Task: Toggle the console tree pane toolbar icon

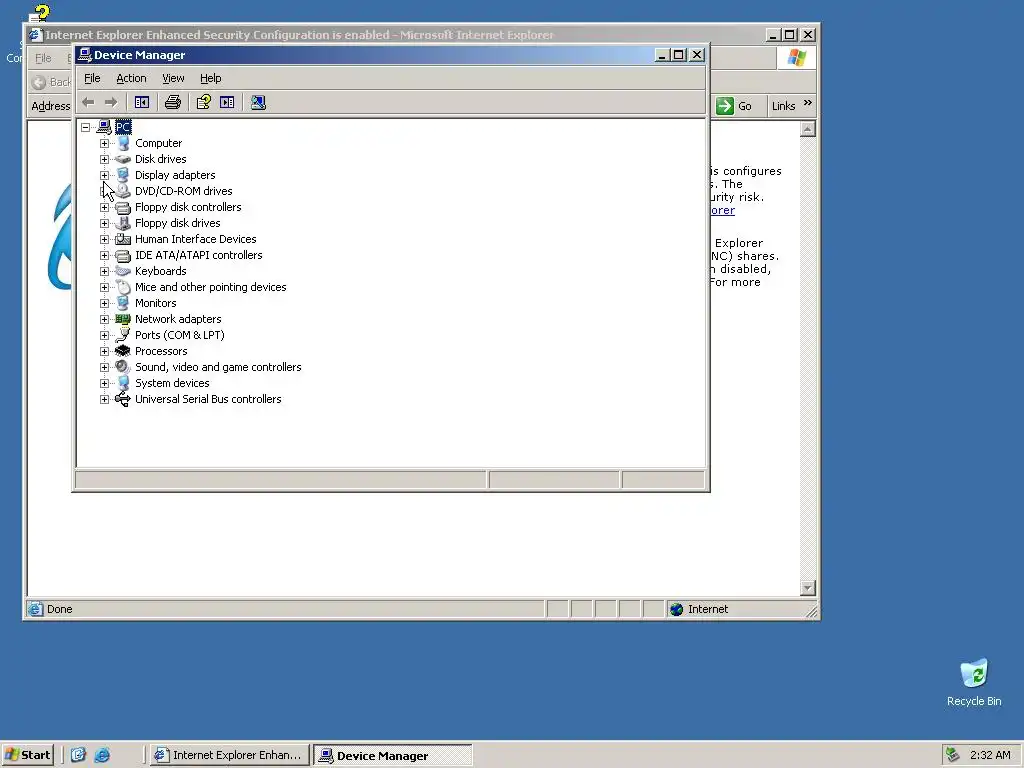Action: click(142, 103)
